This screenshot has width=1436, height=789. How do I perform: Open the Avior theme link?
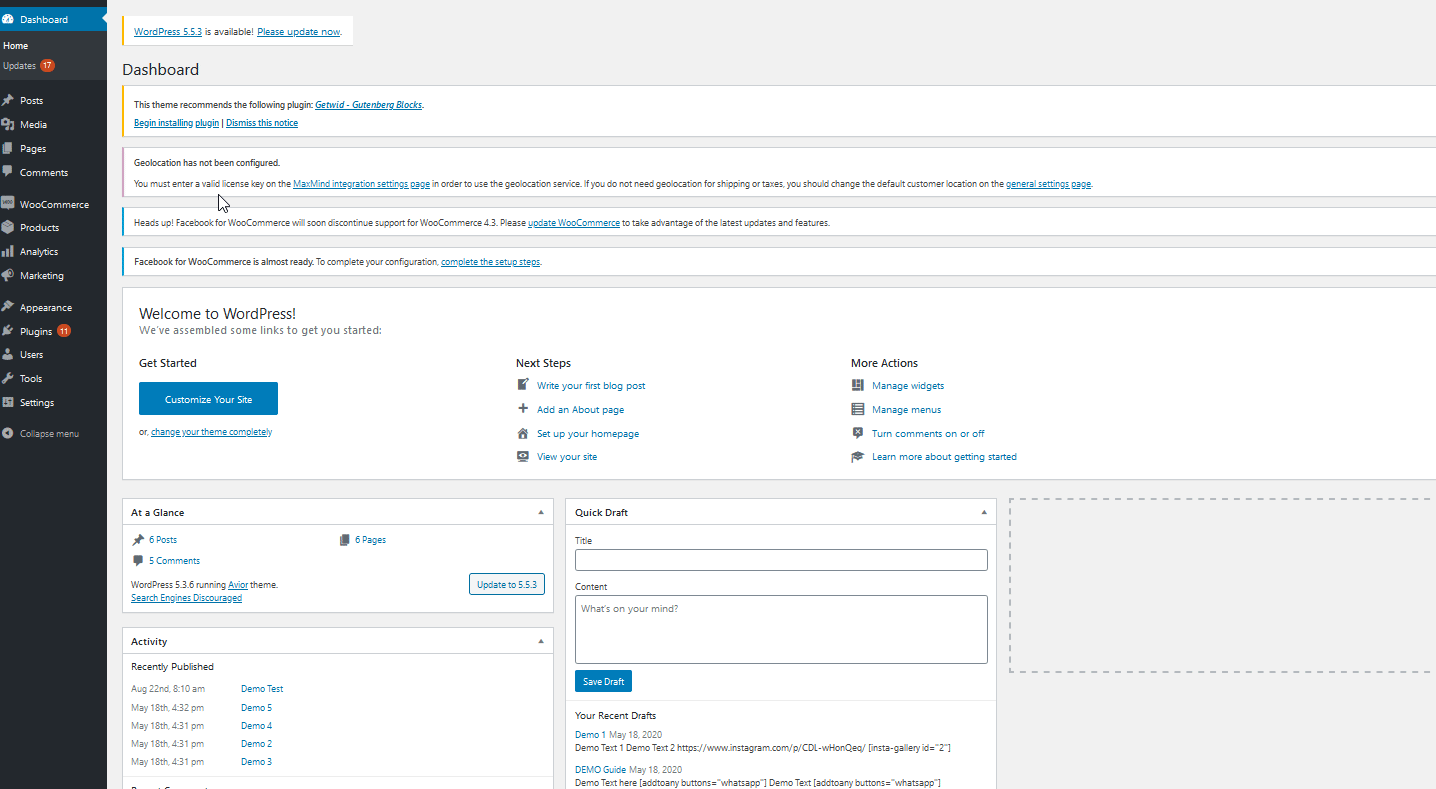tap(238, 585)
